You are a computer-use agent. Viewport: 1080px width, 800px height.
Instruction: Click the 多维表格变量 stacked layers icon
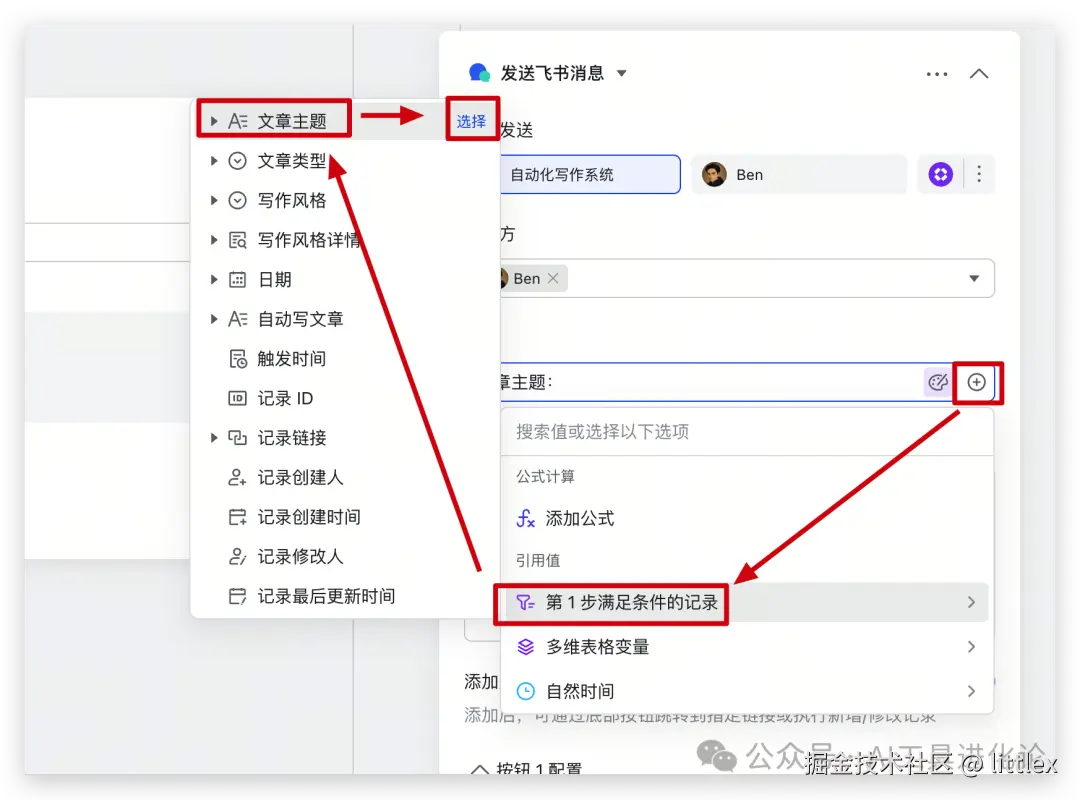click(x=528, y=646)
